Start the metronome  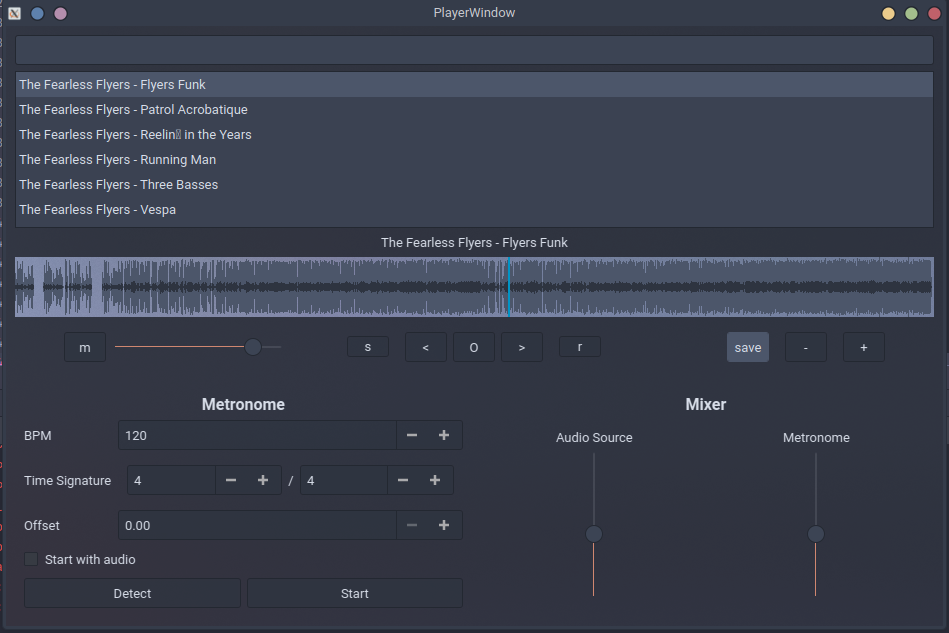pyautogui.click(x=355, y=594)
